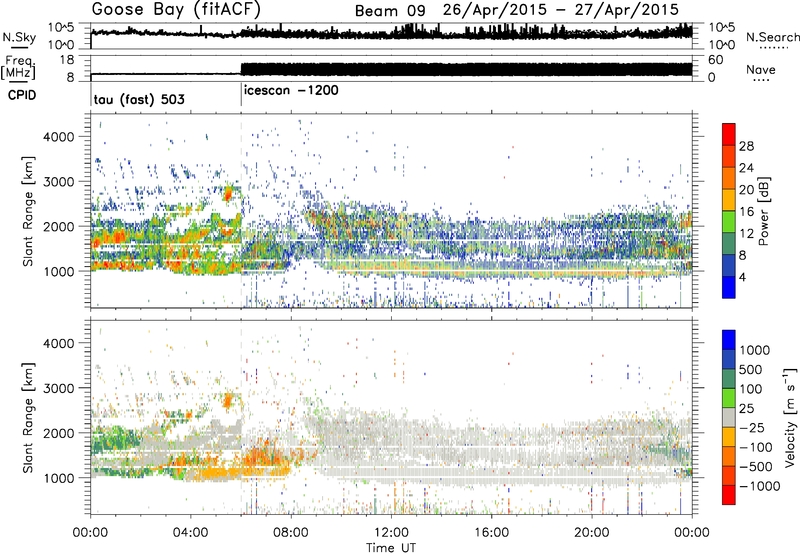Click the '20:00' time tick label
The image size is (800, 554).
pyautogui.click(x=592, y=533)
